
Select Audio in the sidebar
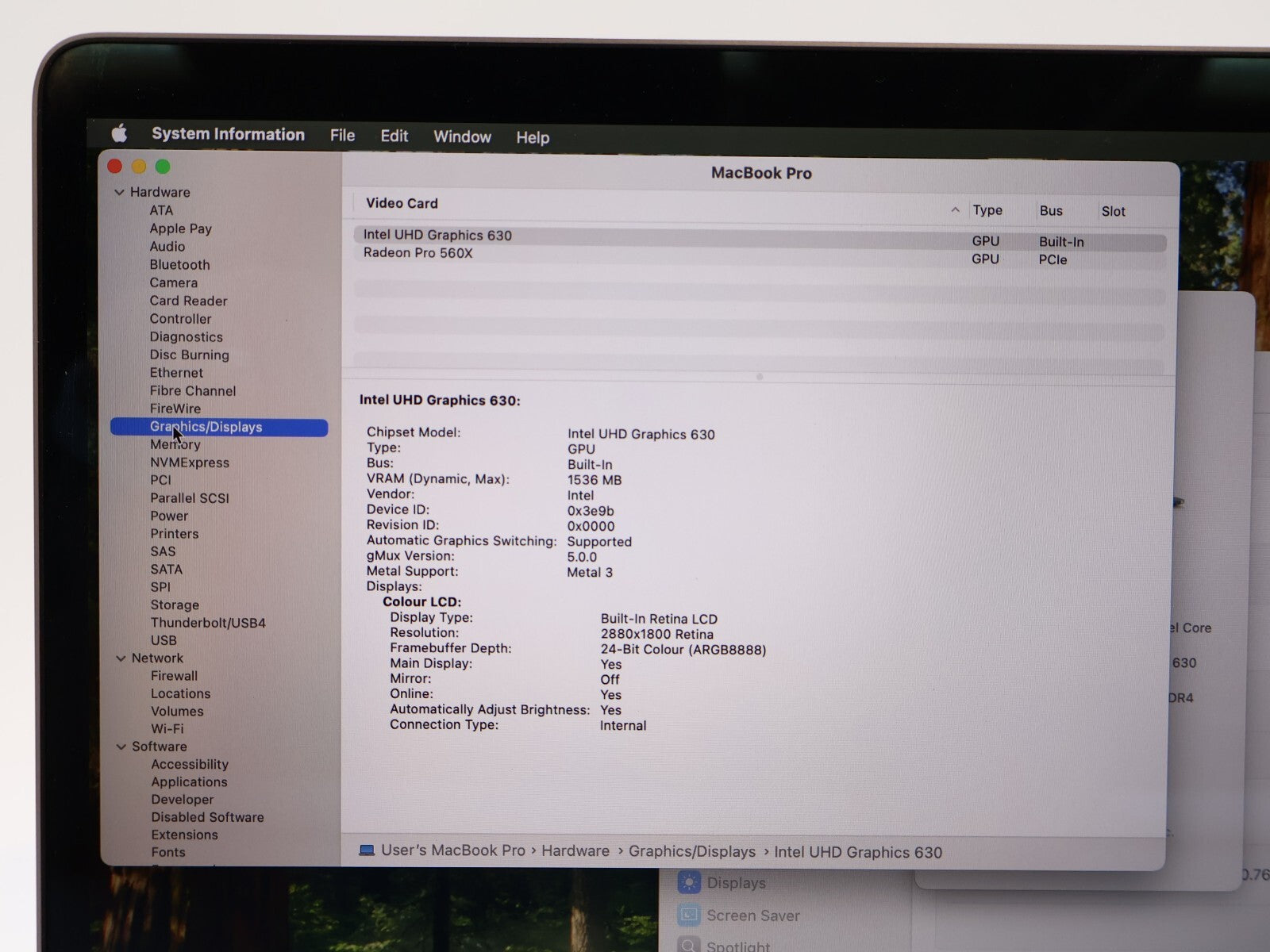[x=167, y=247]
